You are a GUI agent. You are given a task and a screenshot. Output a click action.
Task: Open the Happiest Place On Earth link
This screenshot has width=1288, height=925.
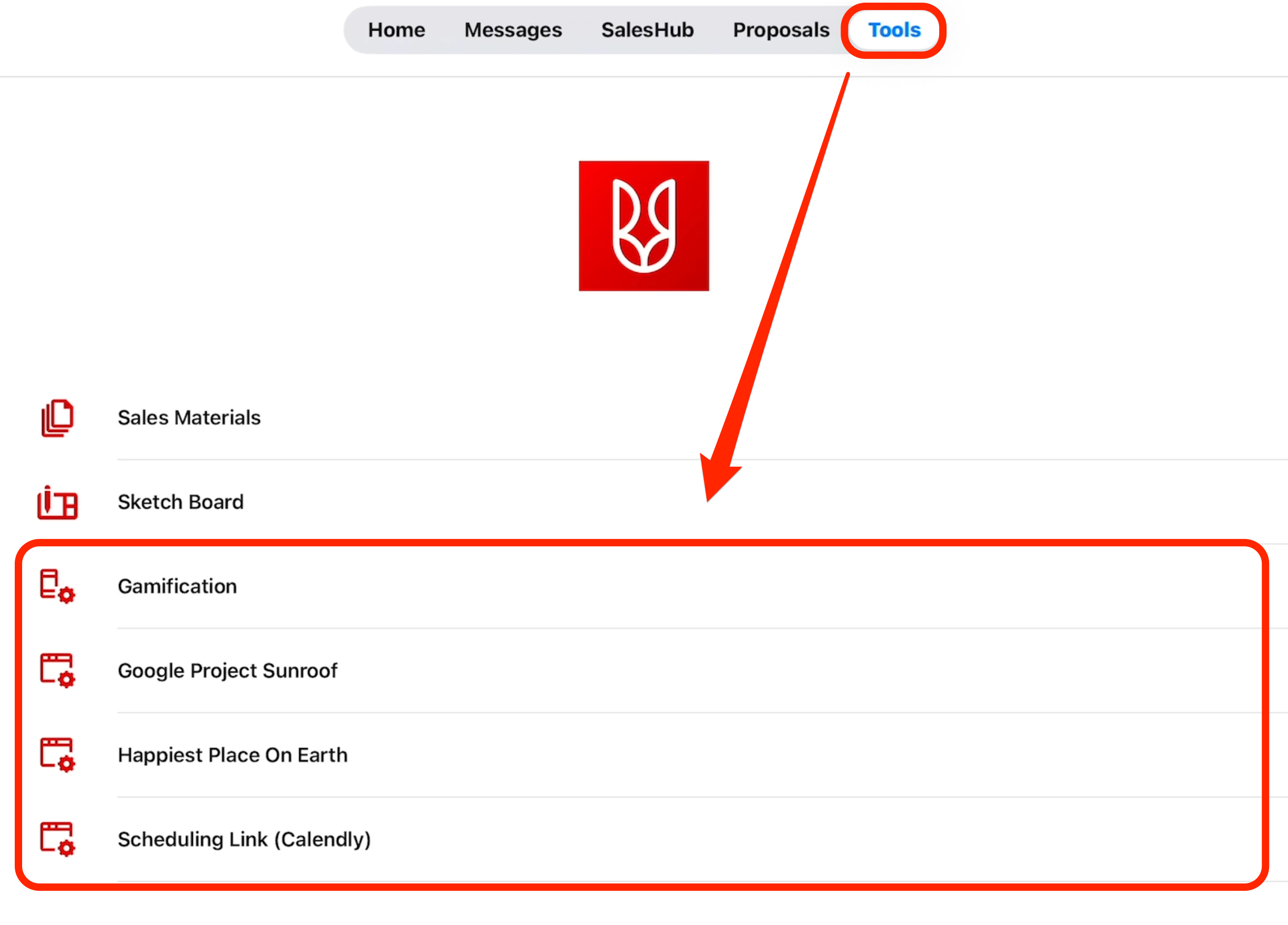coord(232,755)
